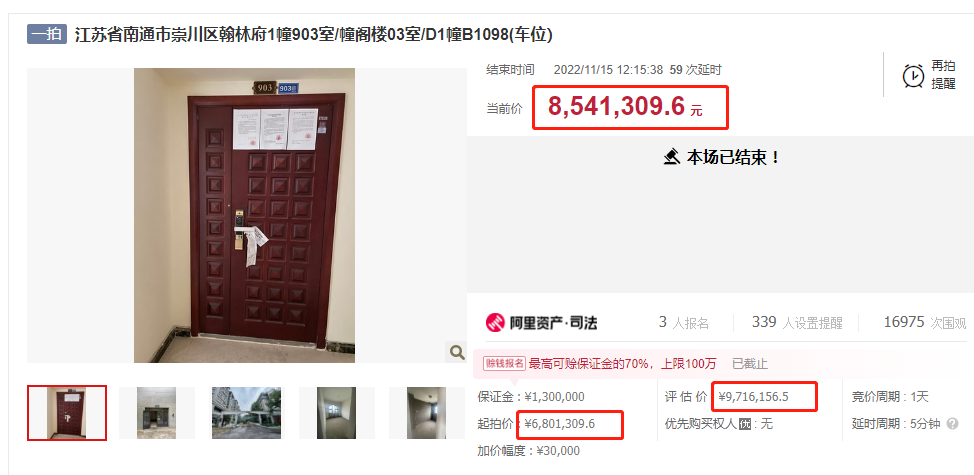This screenshot has height=475, width=974.
Task: Select the last hallway thumbnail
Action: click(426, 413)
